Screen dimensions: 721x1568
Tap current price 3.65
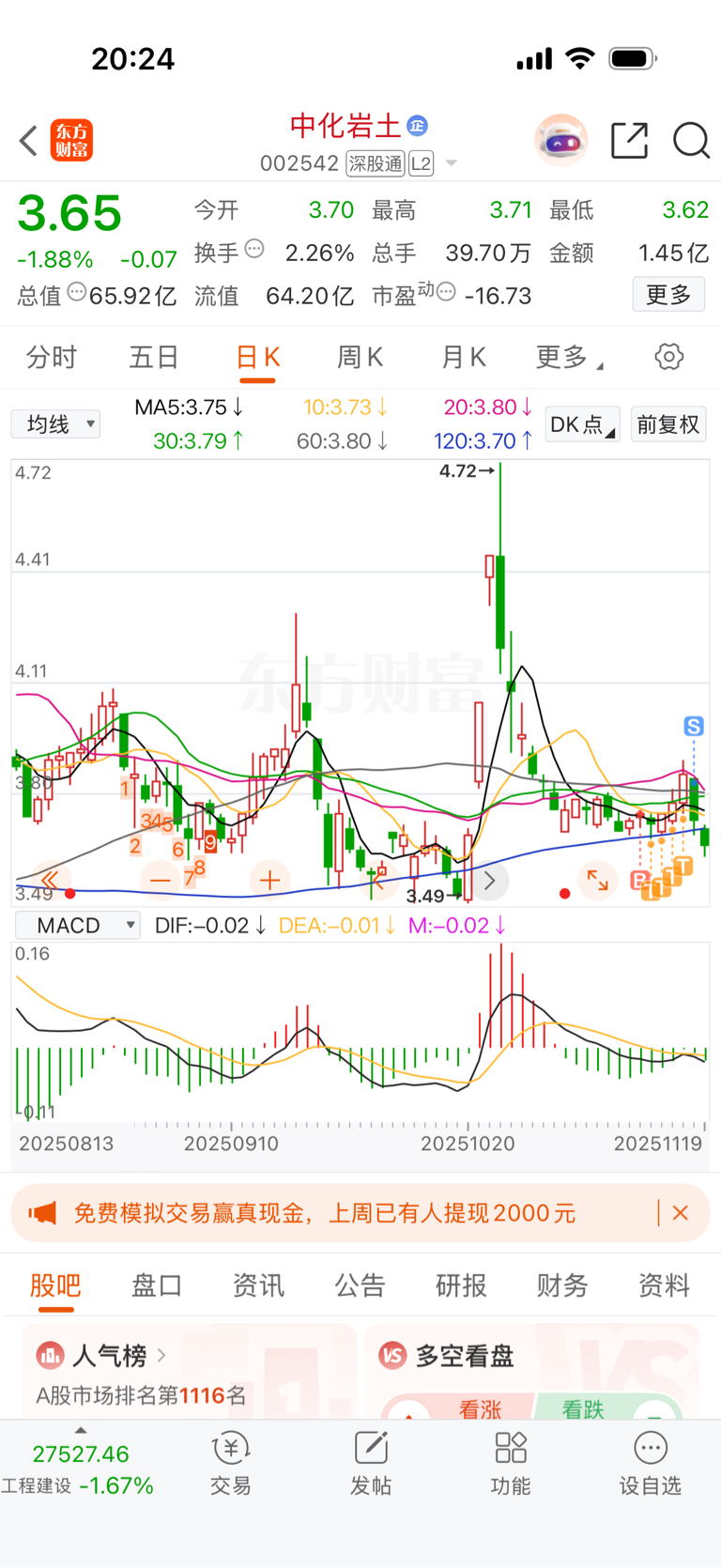(69, 213)
